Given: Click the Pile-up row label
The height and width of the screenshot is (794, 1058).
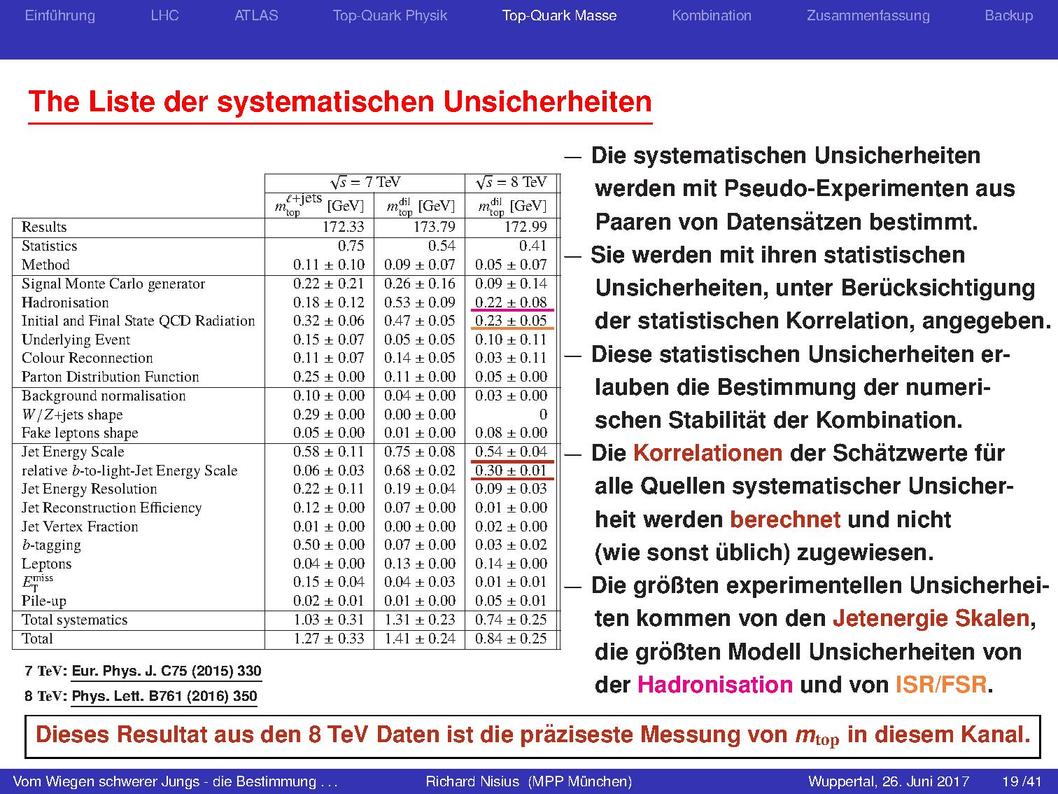Looking at the screenshot, I should coord(44,601).
